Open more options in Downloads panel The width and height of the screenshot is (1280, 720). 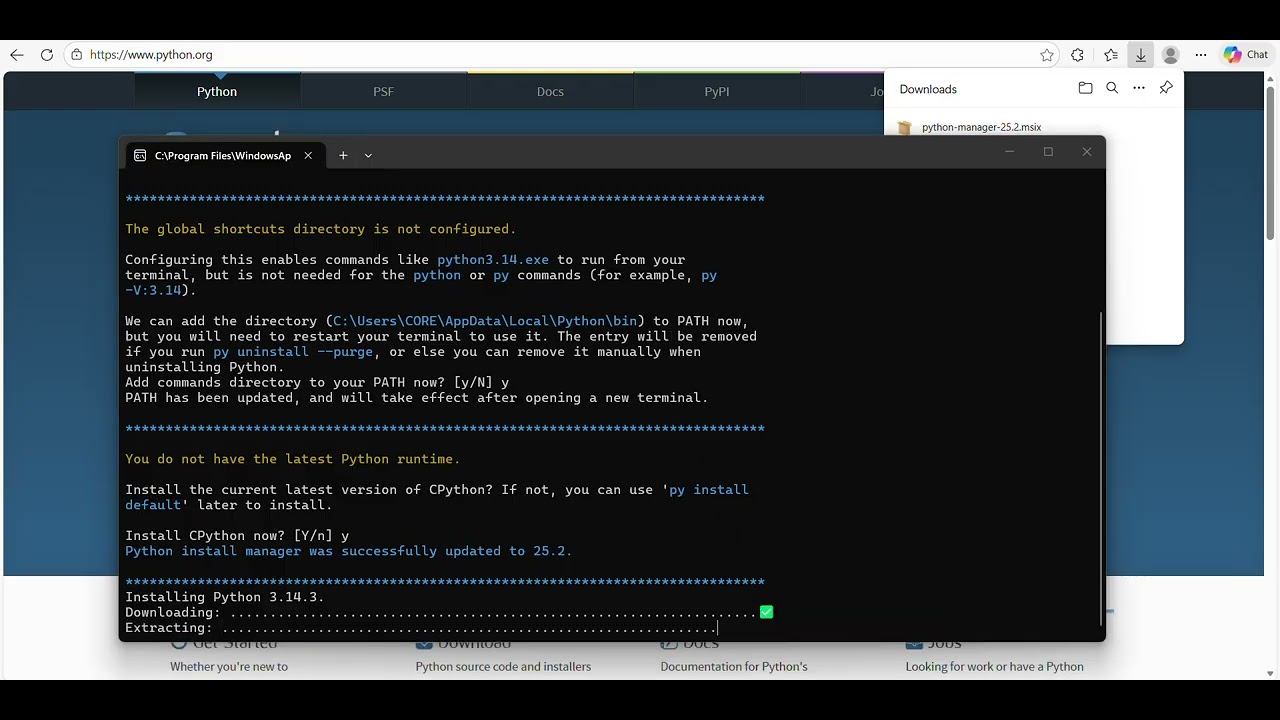(x=1139, y=88)
